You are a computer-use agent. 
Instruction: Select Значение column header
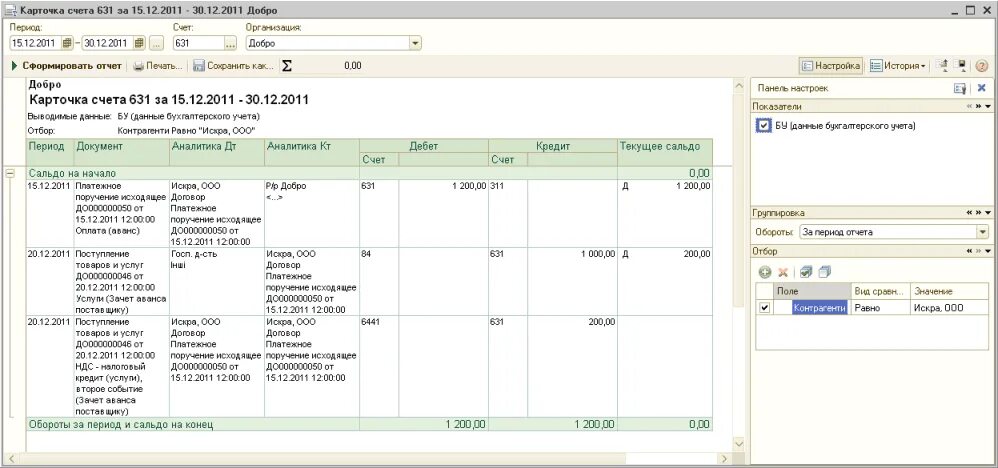coord(948,291)
